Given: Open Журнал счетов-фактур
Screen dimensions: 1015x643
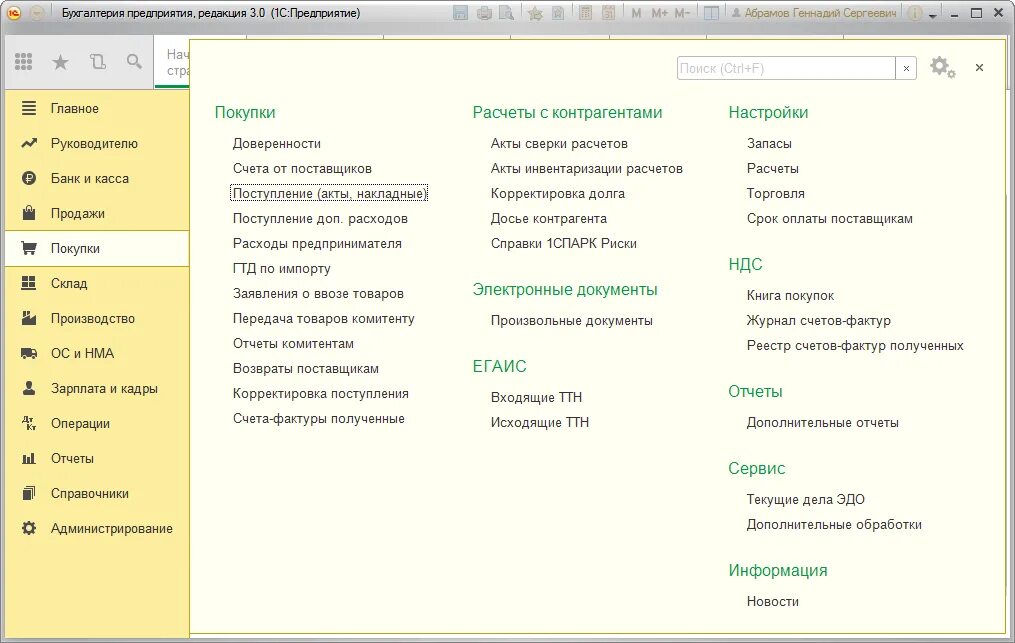Looking at the screenshot, I should (818, 320).
